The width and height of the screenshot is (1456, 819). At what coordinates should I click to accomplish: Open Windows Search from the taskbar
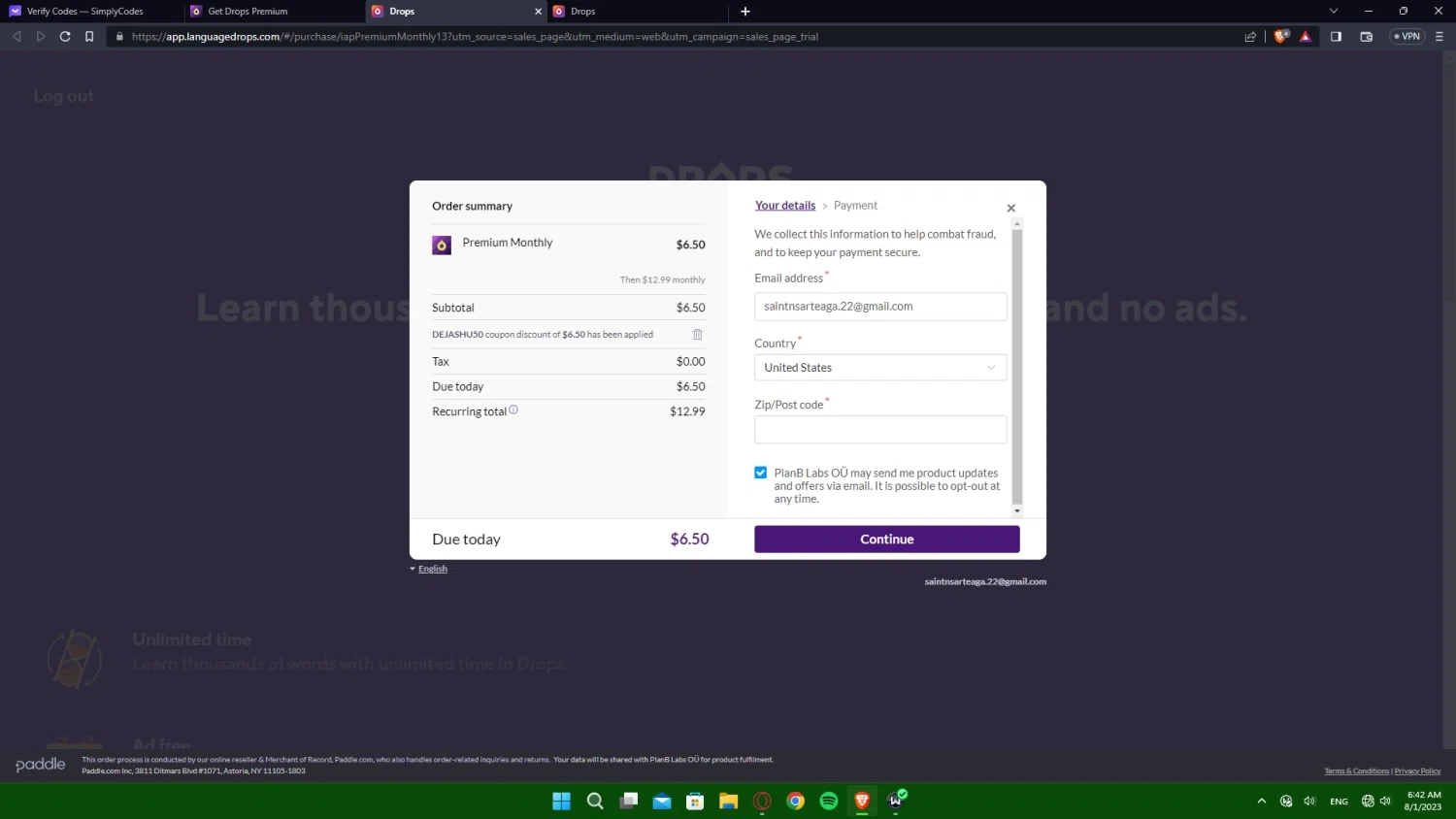pyautogui.click(x=595, y=802)
